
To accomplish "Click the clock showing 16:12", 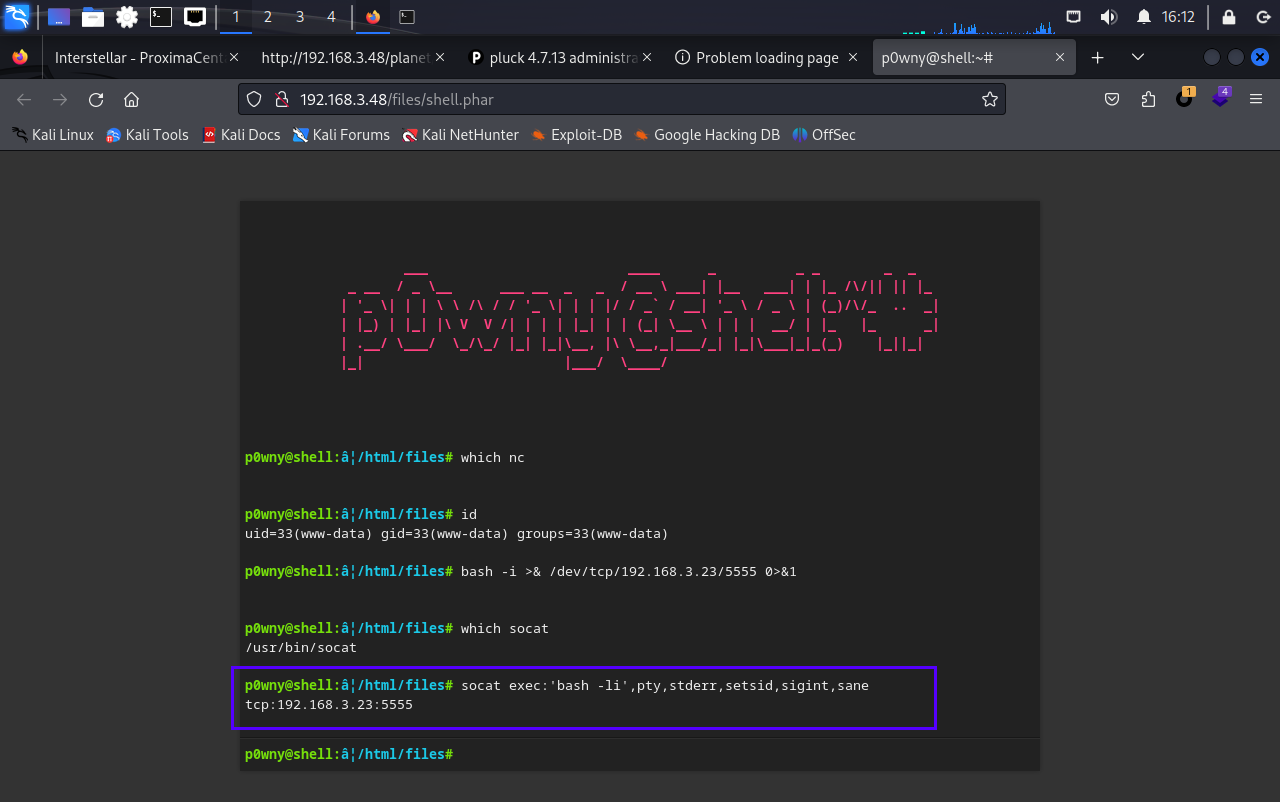I will (1179, 17).
